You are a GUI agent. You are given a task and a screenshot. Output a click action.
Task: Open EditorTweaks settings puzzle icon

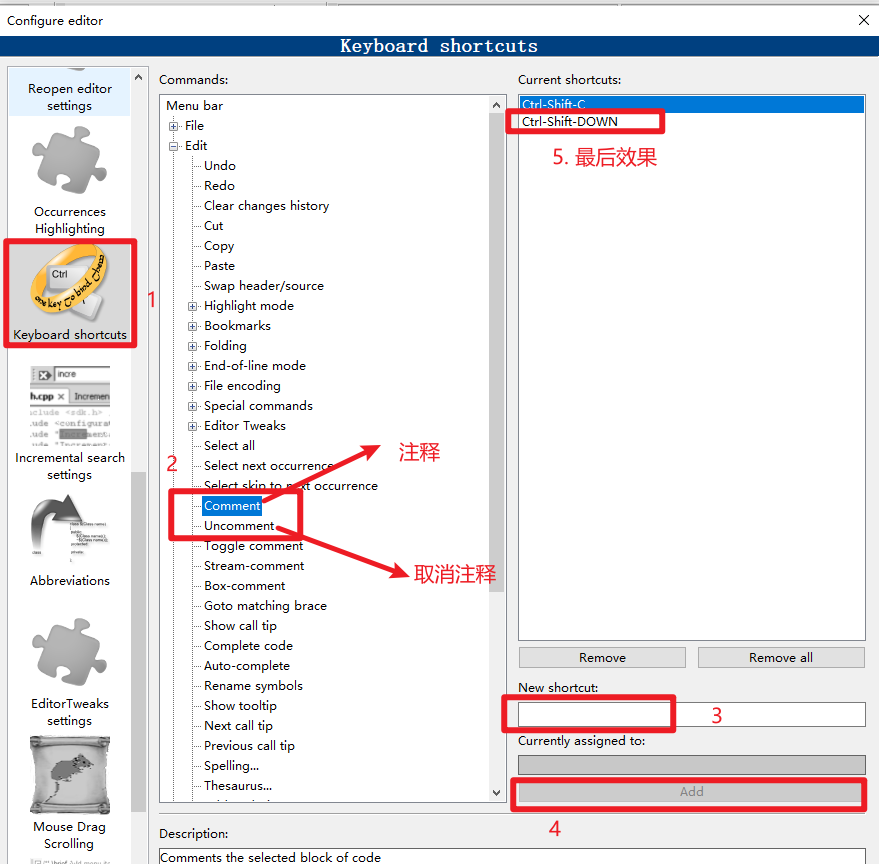[x=69, y=652]
